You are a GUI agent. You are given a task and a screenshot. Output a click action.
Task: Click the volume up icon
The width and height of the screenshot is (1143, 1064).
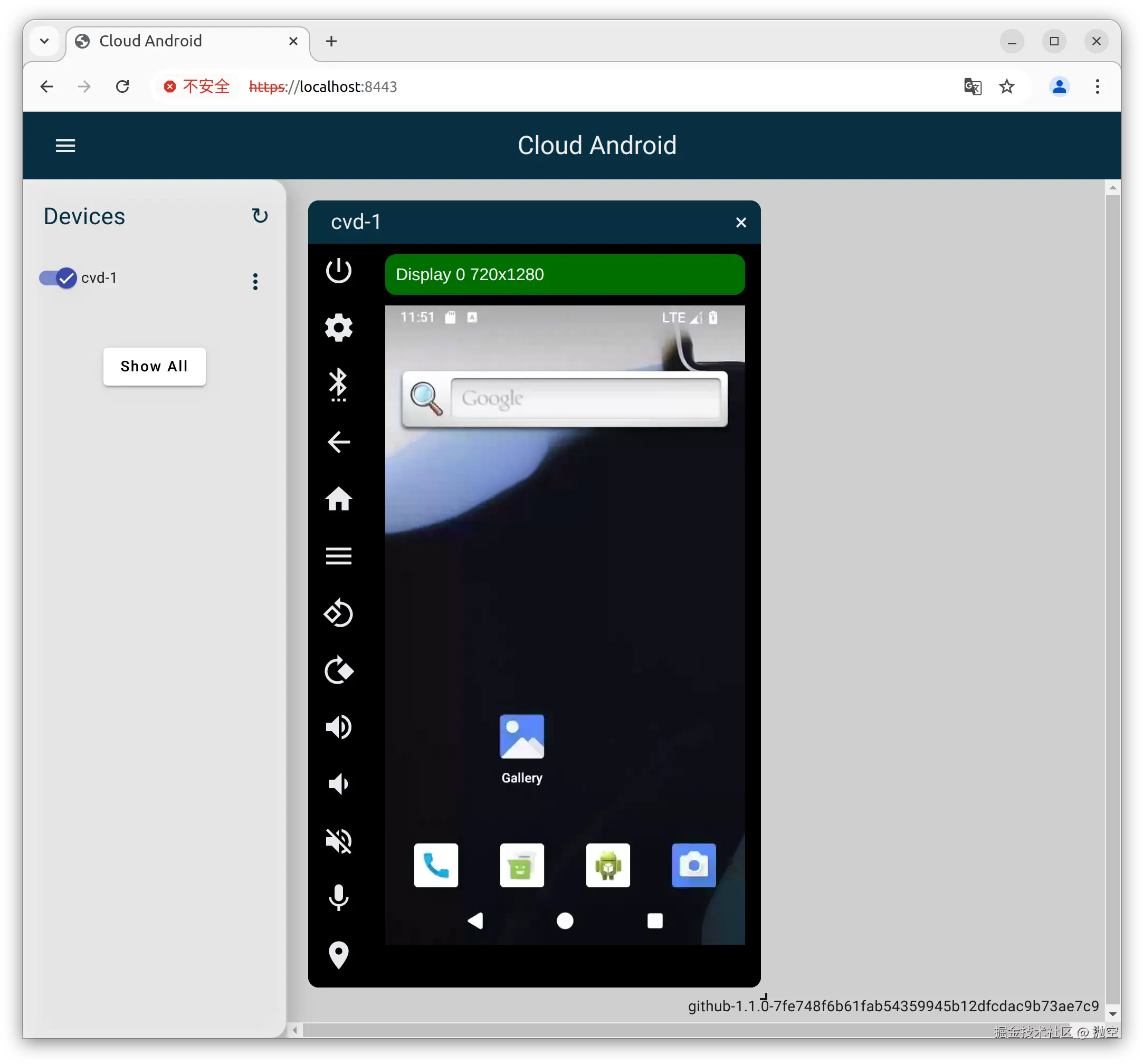(339, 727)
